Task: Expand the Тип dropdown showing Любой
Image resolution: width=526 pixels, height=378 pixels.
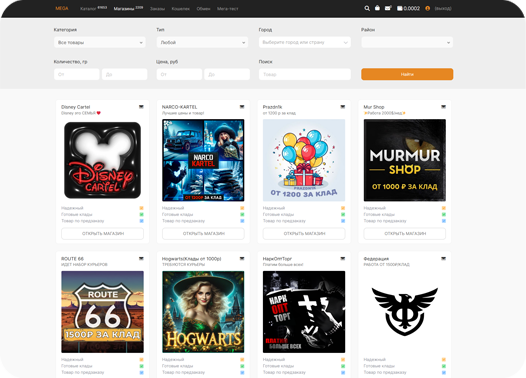Action: tap(202, 43)
